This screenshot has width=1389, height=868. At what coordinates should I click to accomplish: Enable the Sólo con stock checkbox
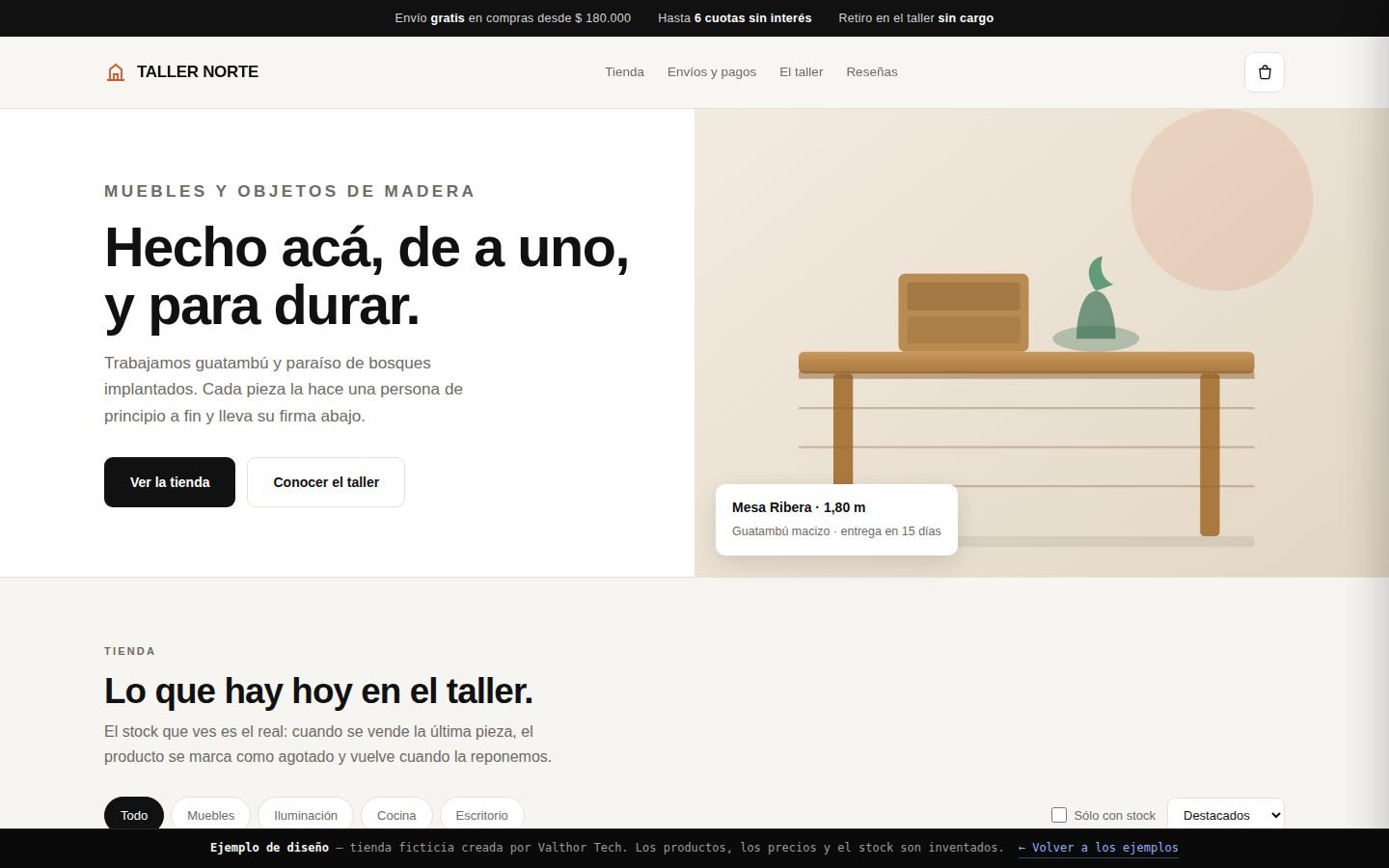(1059, 815)
